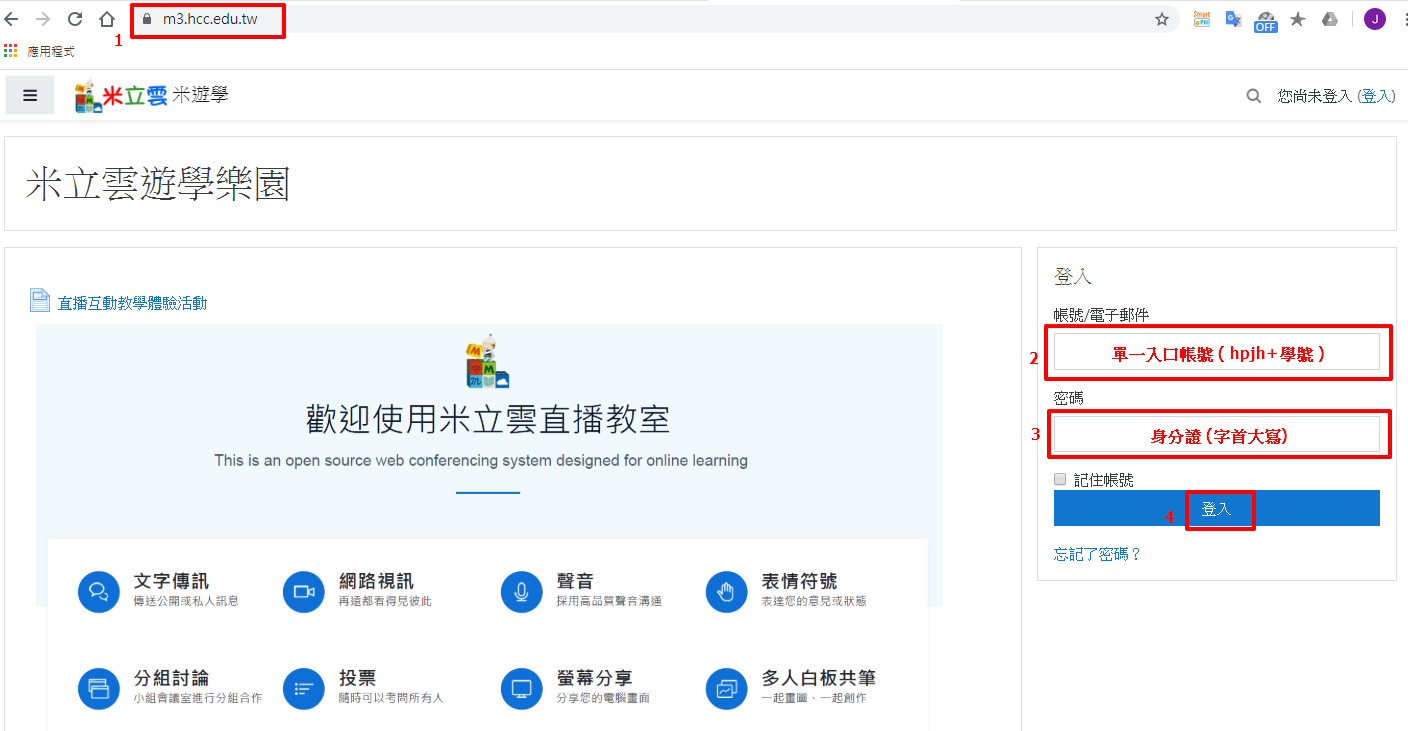This screenshot has width=1408, height=731.
Task: Click the 米遊學 site name in the header
Action: click(x=200, y=95)
